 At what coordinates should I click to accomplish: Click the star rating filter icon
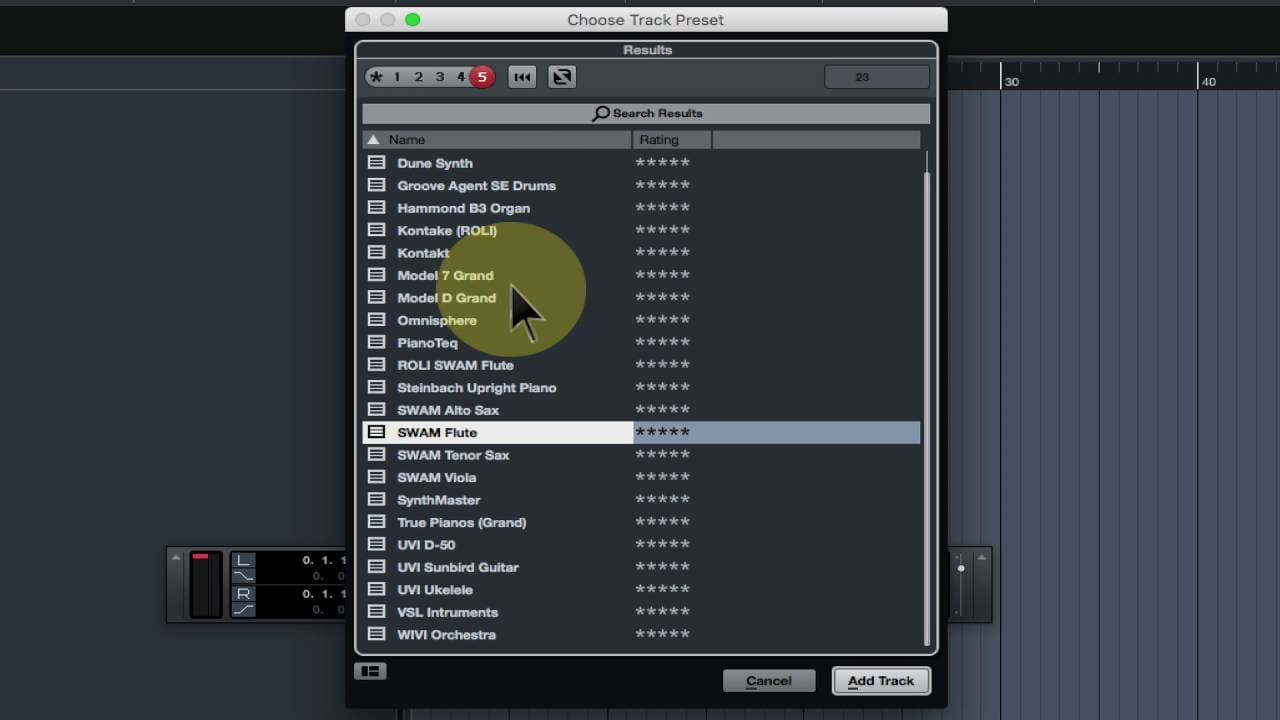pos(376,77)
